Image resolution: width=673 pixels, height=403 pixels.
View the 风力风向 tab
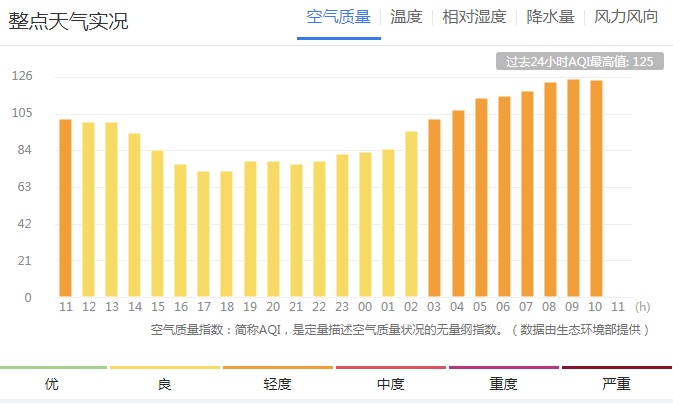tap(626, 17)
